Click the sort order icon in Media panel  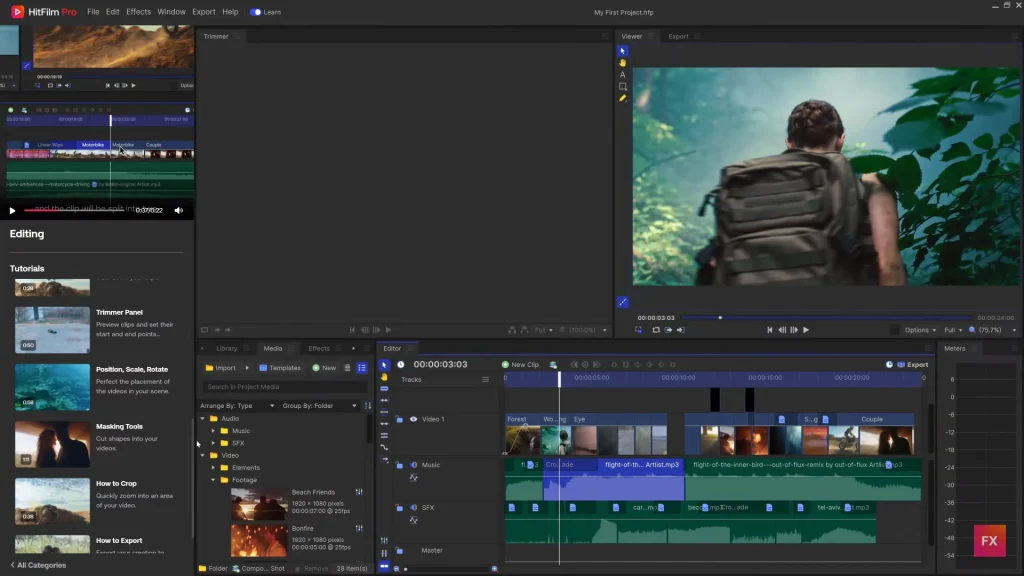click(x=368, y=406)
